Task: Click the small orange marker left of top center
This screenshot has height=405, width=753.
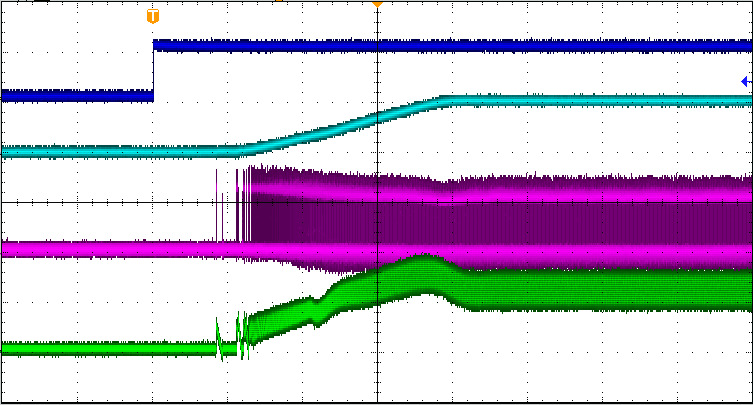Action: (x=279, y=2)
